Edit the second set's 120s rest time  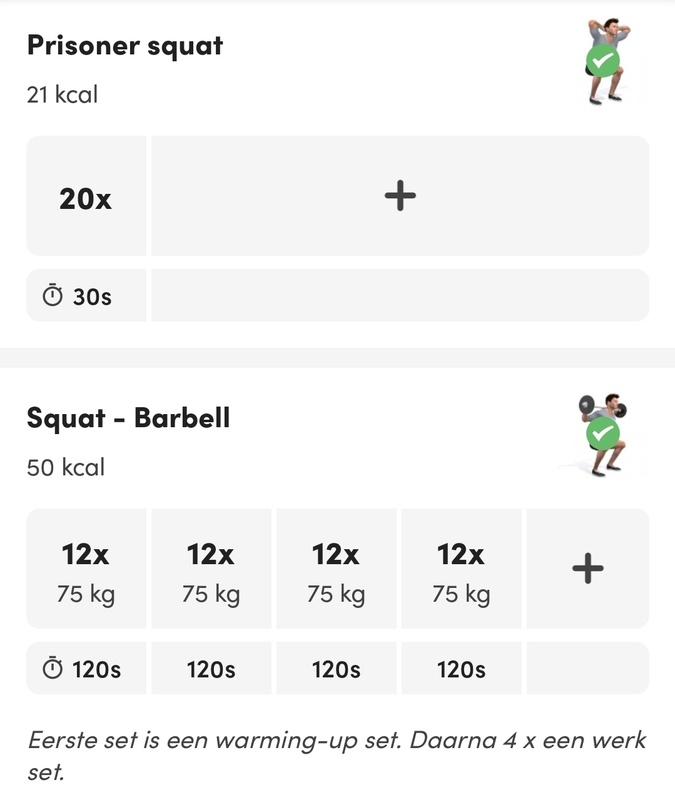[211, 668]
